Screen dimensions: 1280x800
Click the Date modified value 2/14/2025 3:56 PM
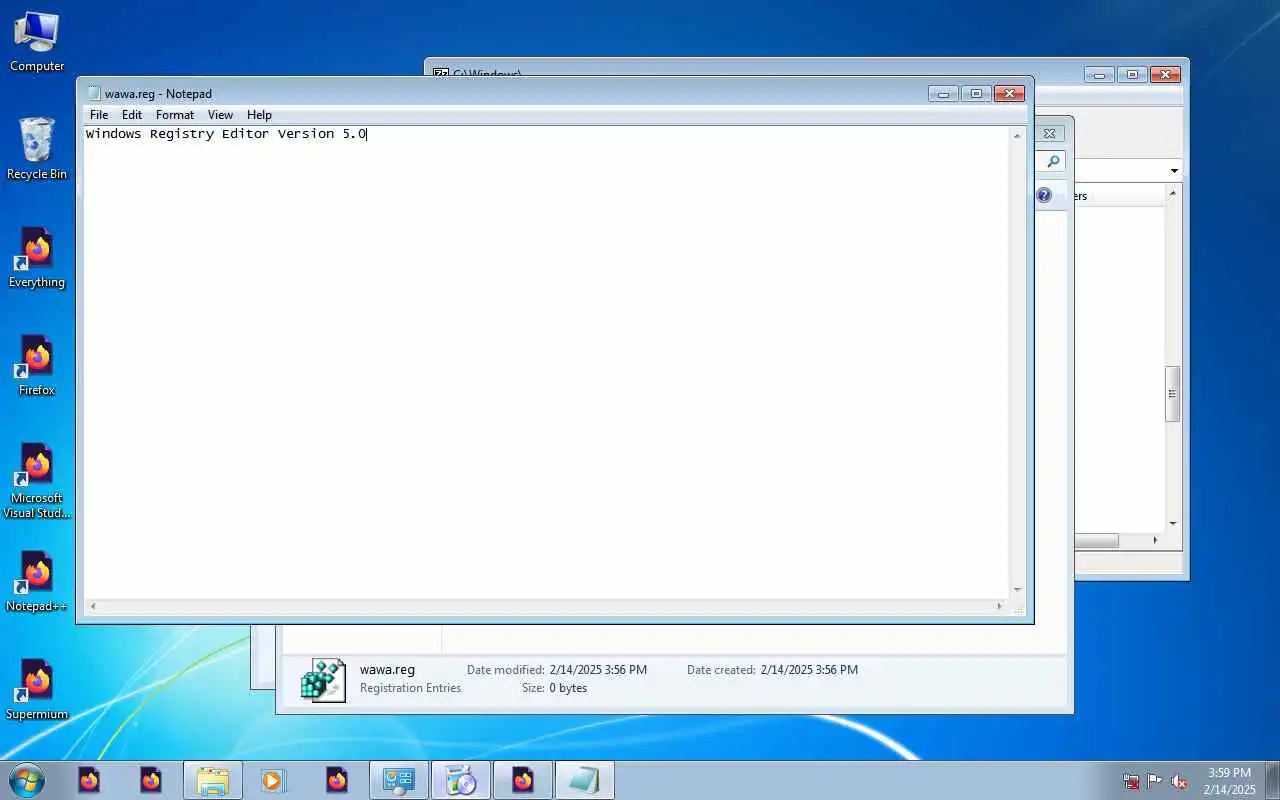coord(598,670)
